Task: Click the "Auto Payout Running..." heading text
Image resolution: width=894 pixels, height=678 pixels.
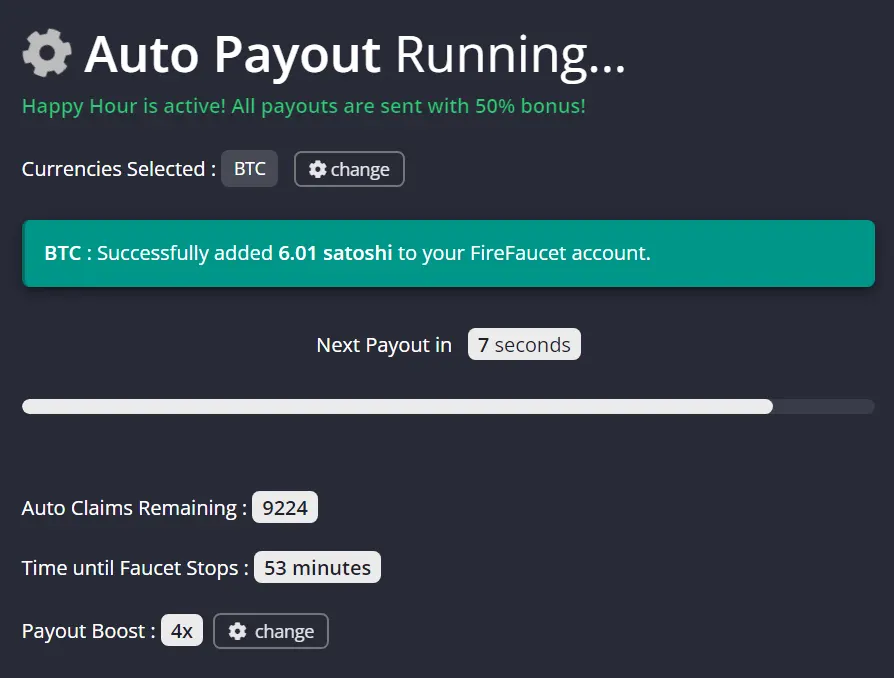Action: pos(355,55)
